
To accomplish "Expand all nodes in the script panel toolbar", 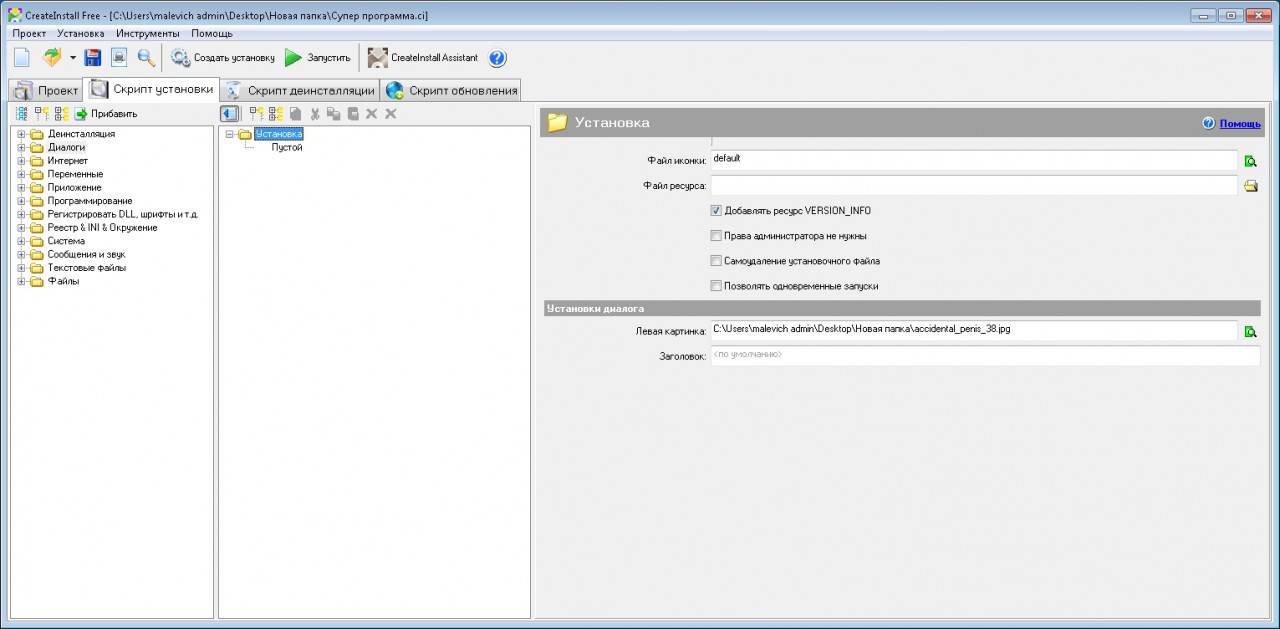I will tap(256, 114).
